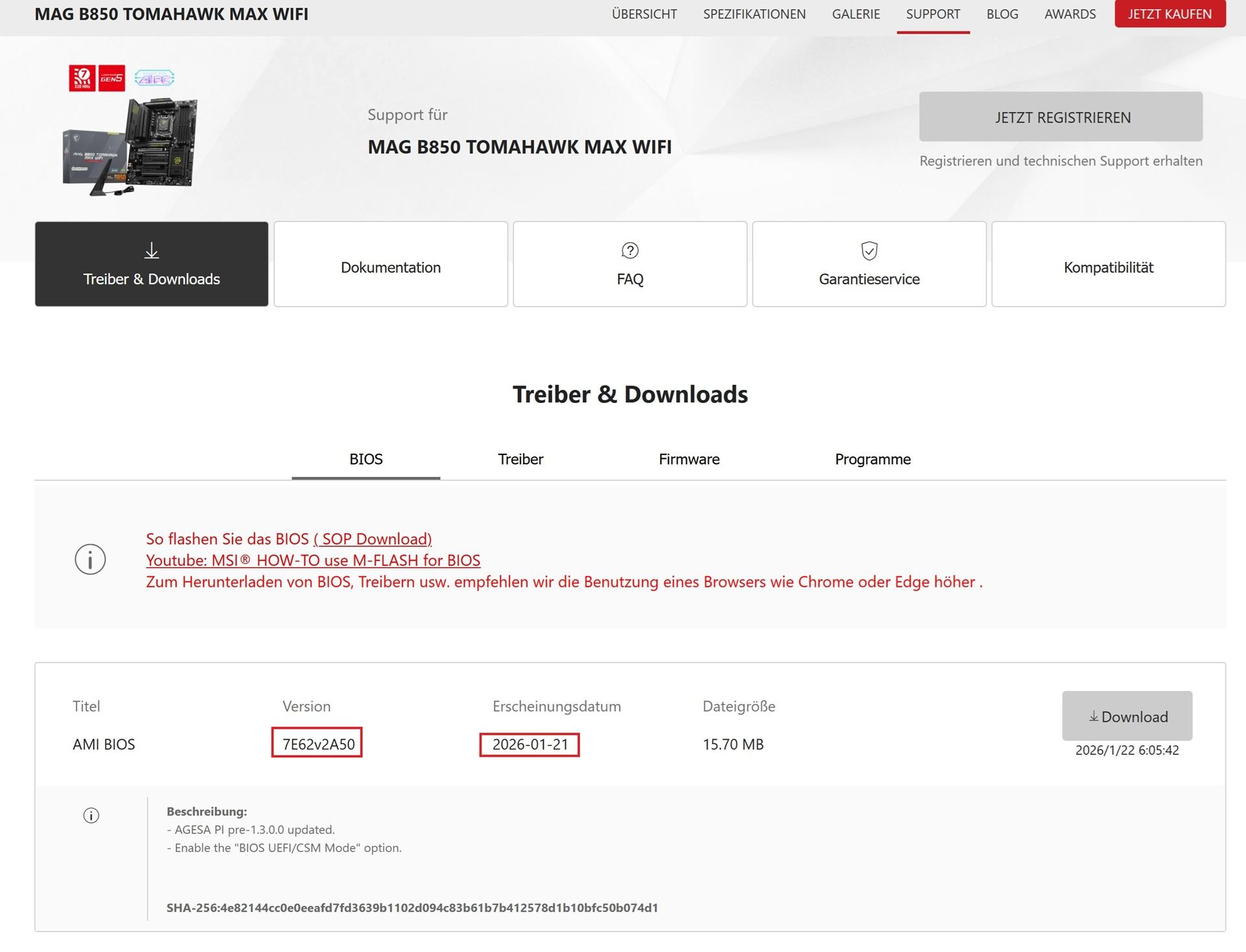This screenshot has width=1246, height=952.
Task: Go to the GALERIE navigation item
Action: click(x=855, y=14)
